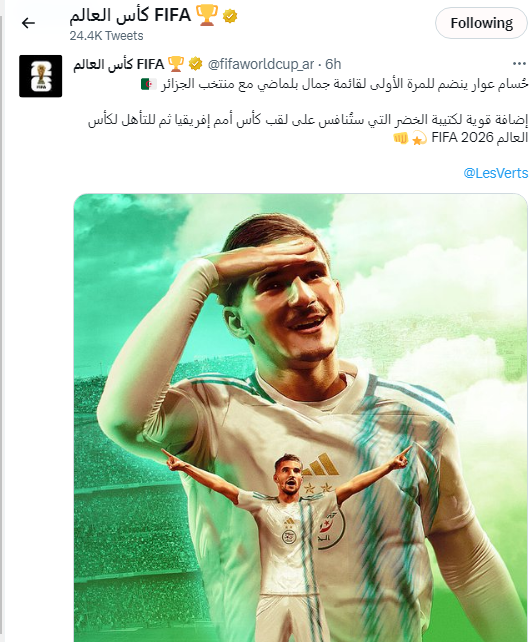Screen dimensions: 532x642
Task: Click the first line of tweet text
Action: (343, 84)
